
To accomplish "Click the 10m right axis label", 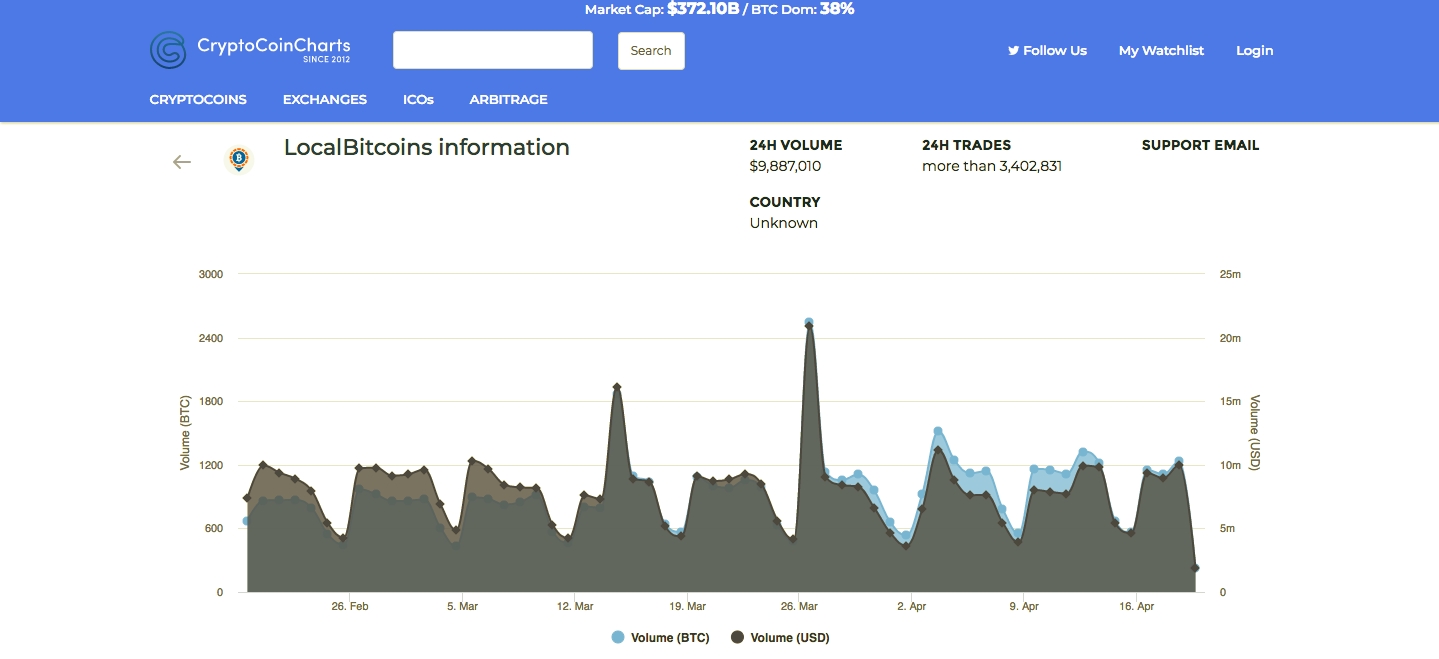I will tap(1231, 465).
